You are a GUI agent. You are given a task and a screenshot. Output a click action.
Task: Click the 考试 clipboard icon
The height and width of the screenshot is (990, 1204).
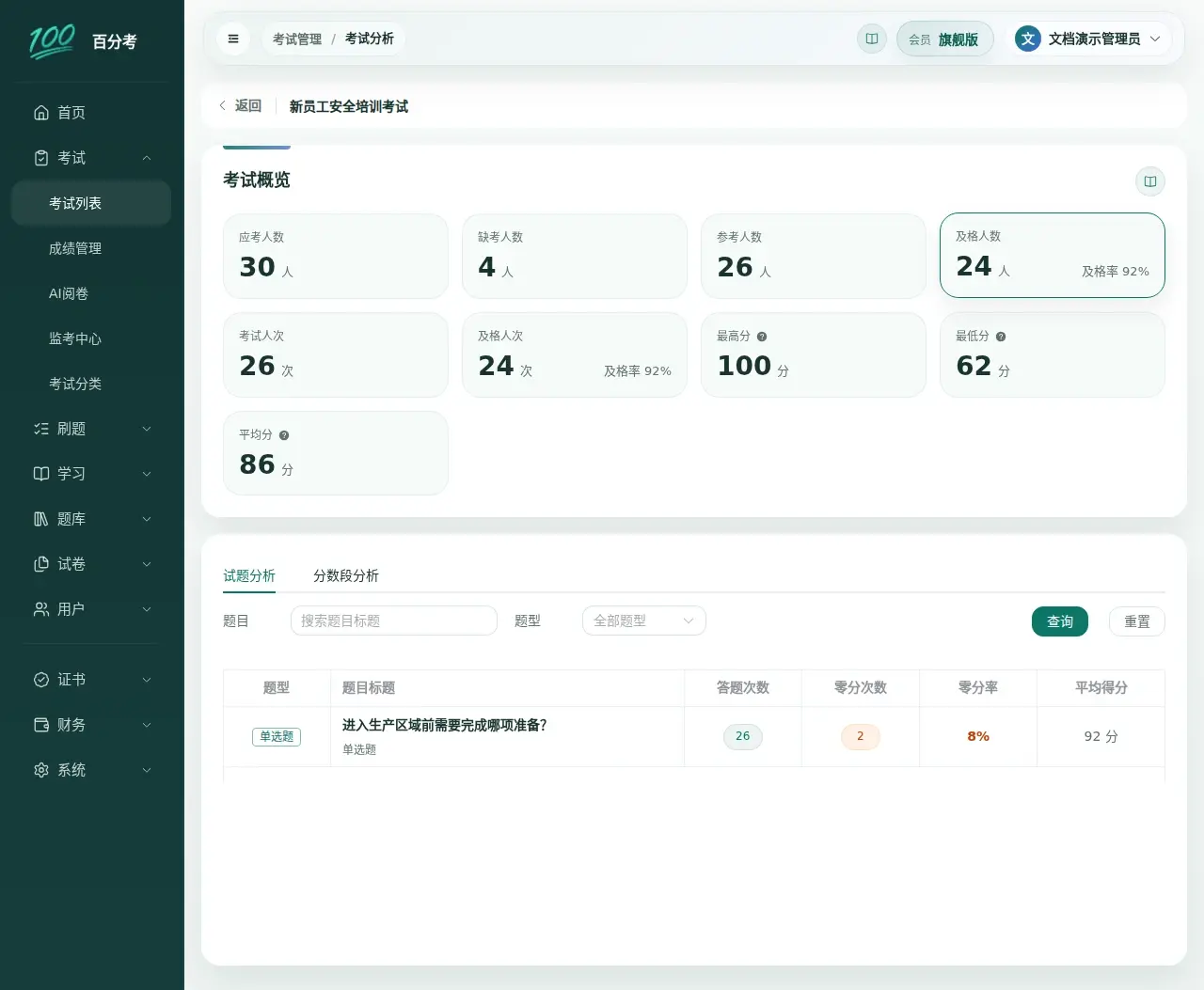[41, 158]
